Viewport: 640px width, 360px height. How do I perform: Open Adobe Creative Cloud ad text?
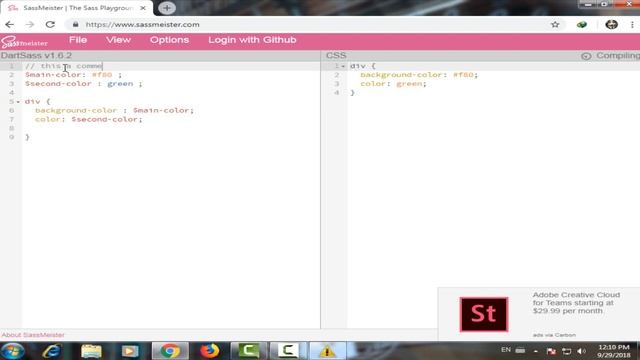pyautogui.click(x=576, y=303)
